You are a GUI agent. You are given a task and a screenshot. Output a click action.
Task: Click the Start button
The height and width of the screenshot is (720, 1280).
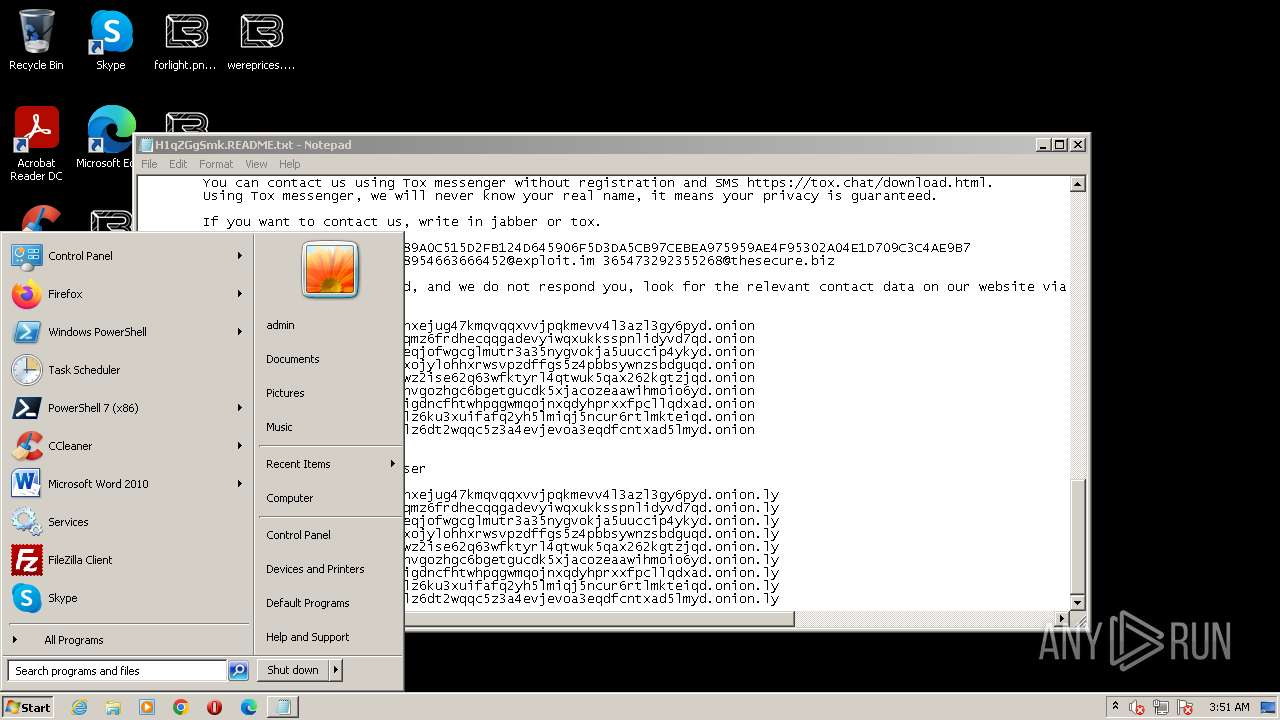pos(28,707)
